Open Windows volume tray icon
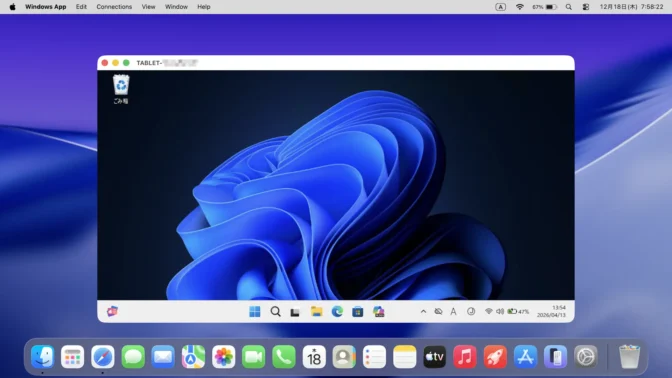 click(500, 312)
